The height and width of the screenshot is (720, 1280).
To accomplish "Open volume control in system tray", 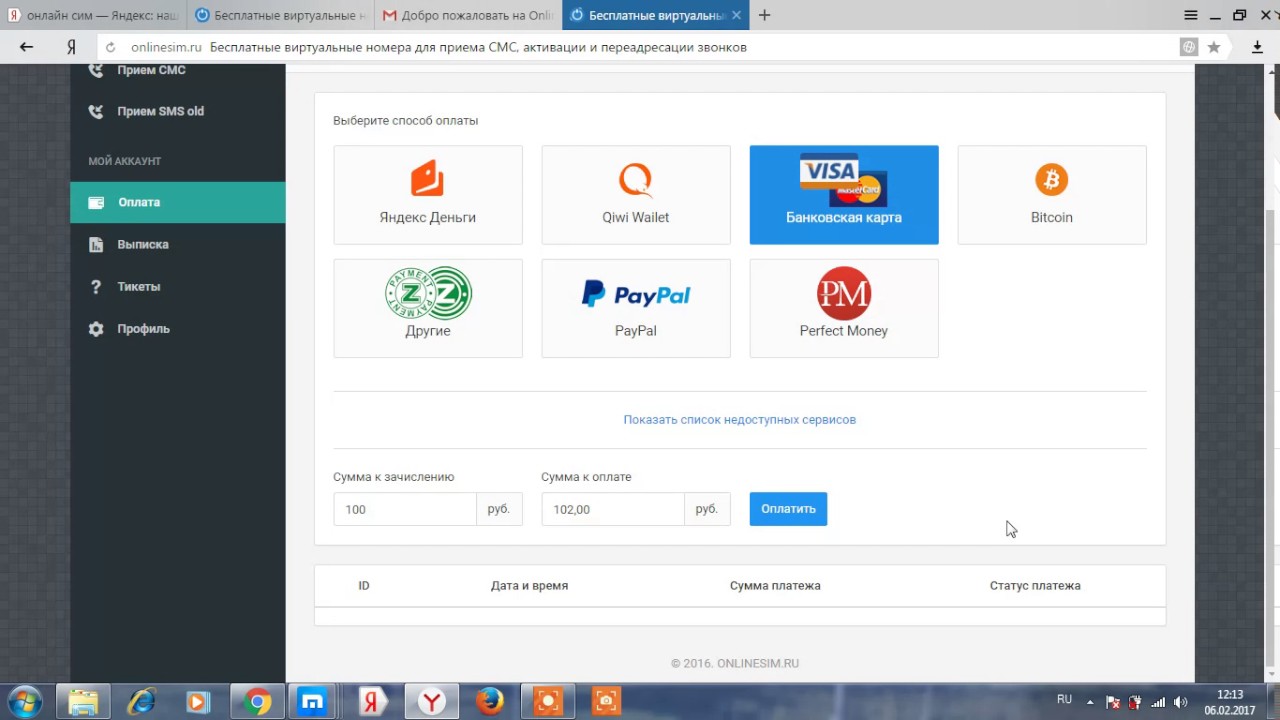I will pyautogui.click(x=1181, y=702).
